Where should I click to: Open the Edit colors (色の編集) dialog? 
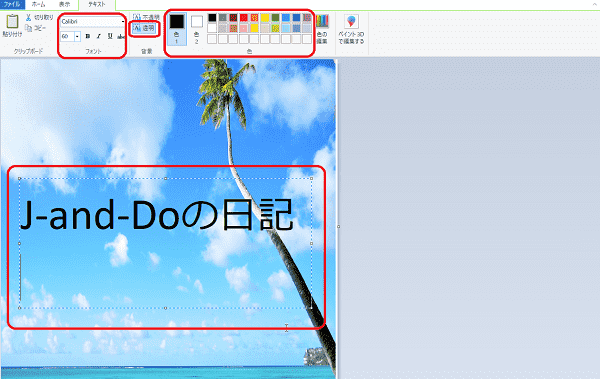coord(322,29)
